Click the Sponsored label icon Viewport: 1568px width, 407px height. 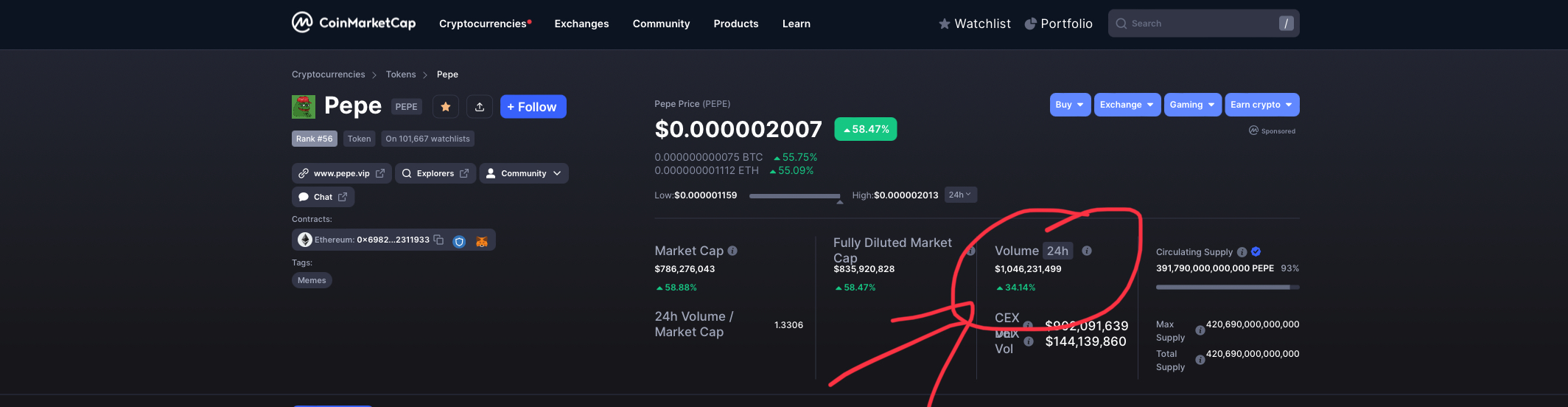click(1253, 131)
